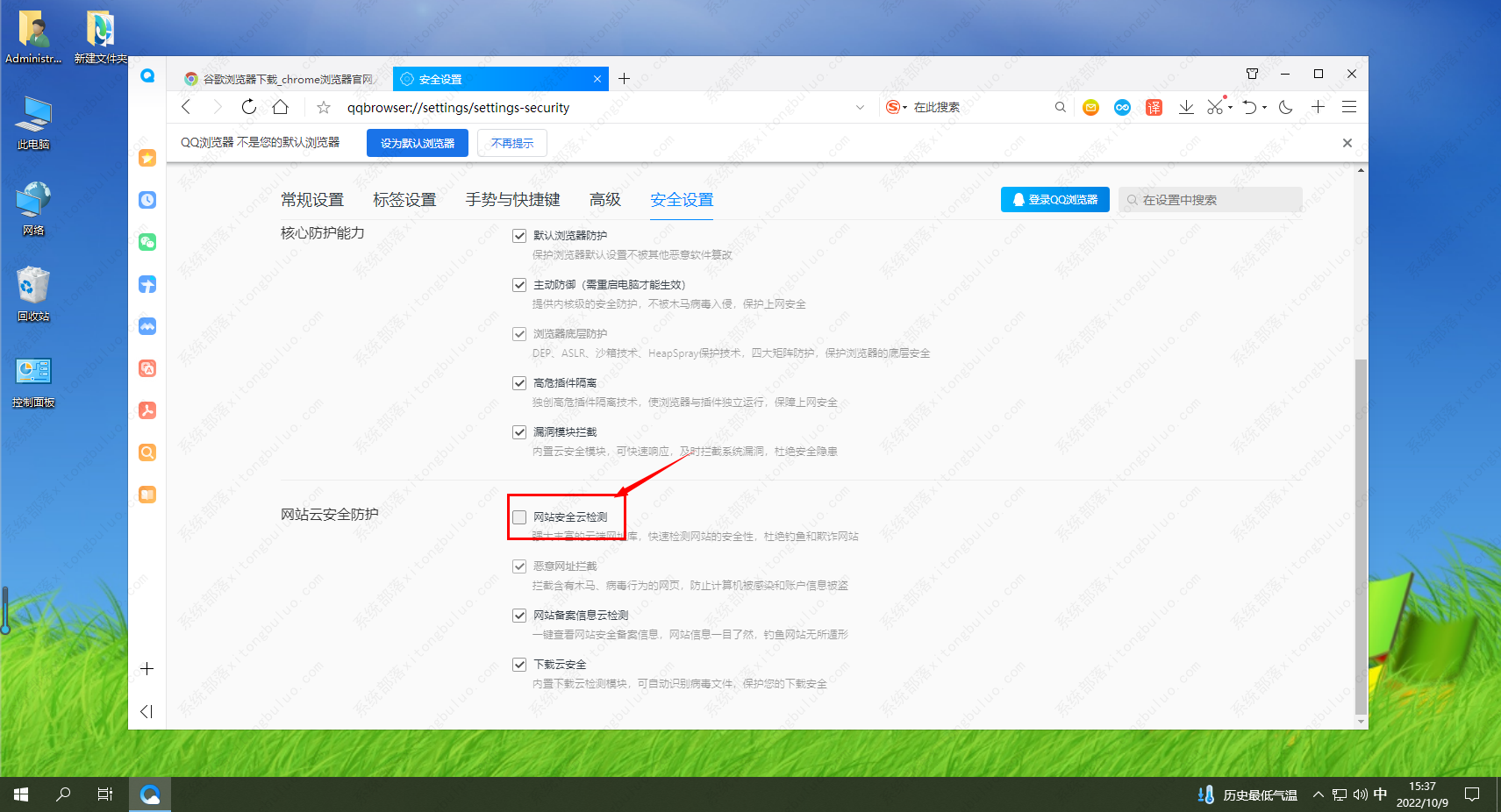Open the favorites star icon in sidebar
The height and width of the screenshot is (812, 1501).
pos(147,158)
